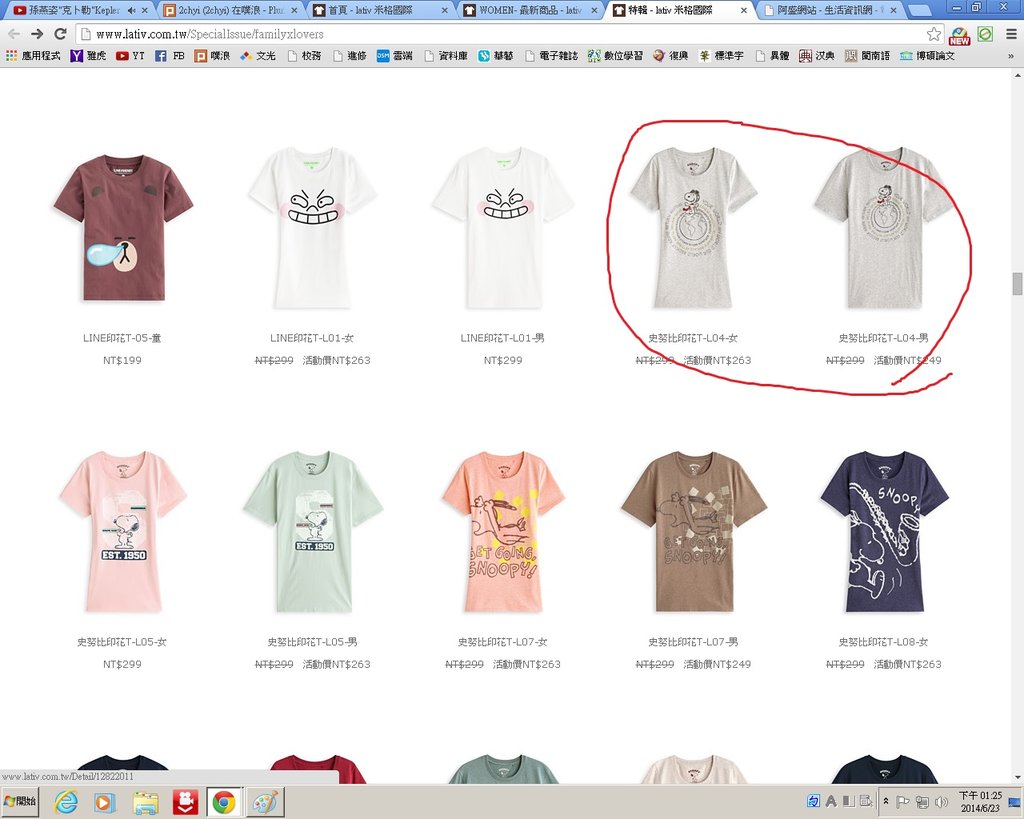The height and width of the screenshot is (819, 1024).
Task: Click the navy Snoopy saxophone T-shirt image
Action: pyautogui.click(x=884, y=532)
